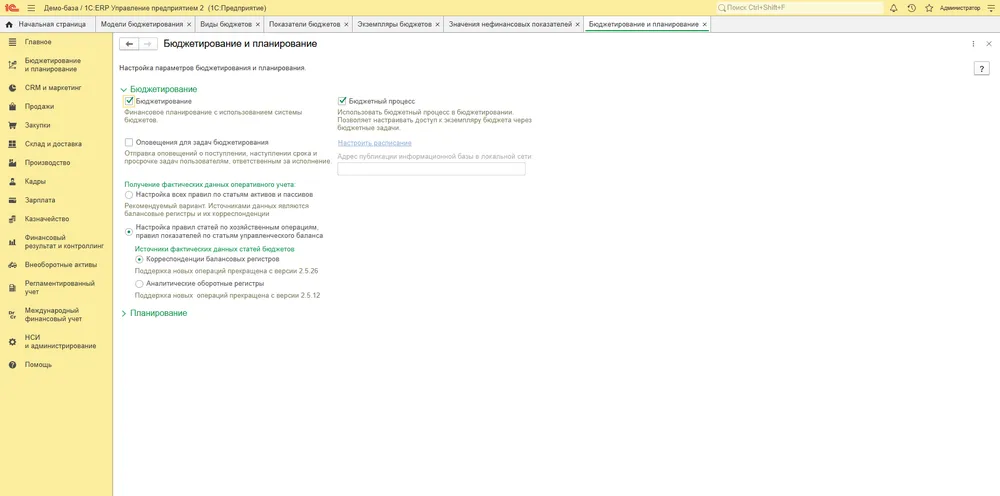Image resolution: width=1000 pixels, height=496 pixels.
Task: Enable Оповещения для задач бюджетирования checkbox
Action: (x=129, y=142)
